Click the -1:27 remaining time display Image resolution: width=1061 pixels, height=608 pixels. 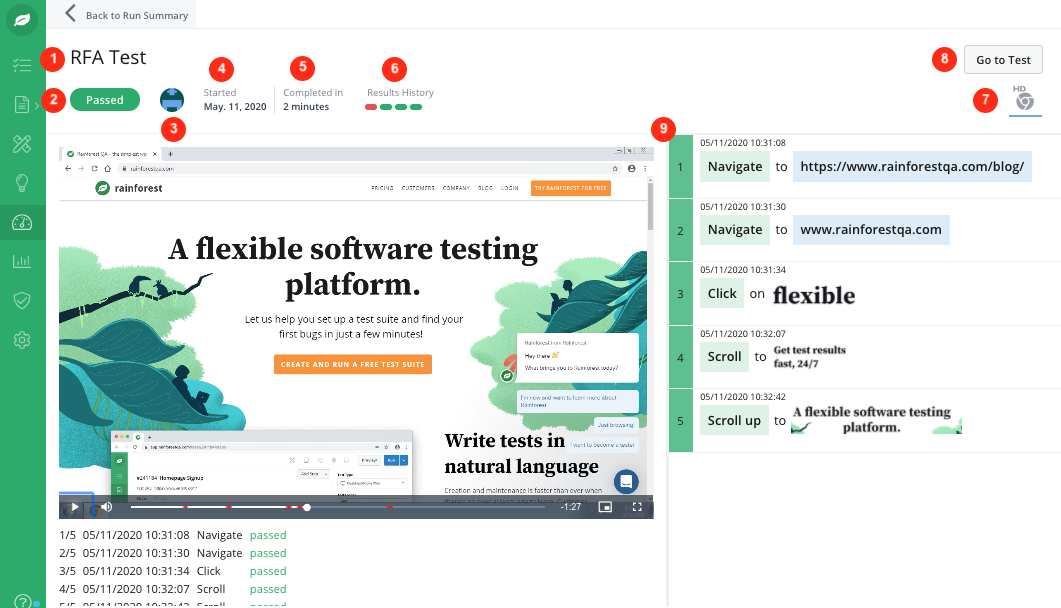click(x=571, y=507)
